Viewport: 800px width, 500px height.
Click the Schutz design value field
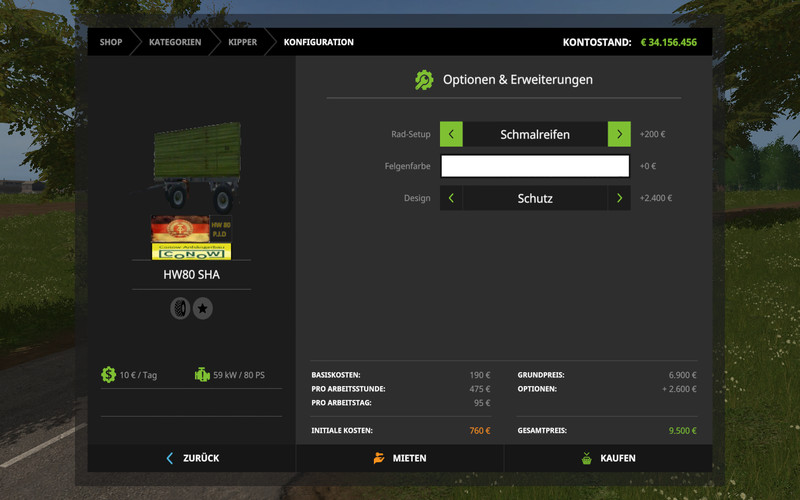[535, 198]
